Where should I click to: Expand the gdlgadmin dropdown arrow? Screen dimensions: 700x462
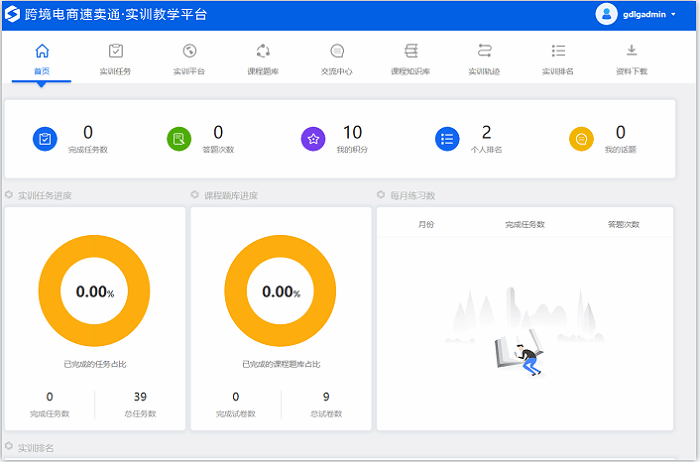click(x=673, y=14)
